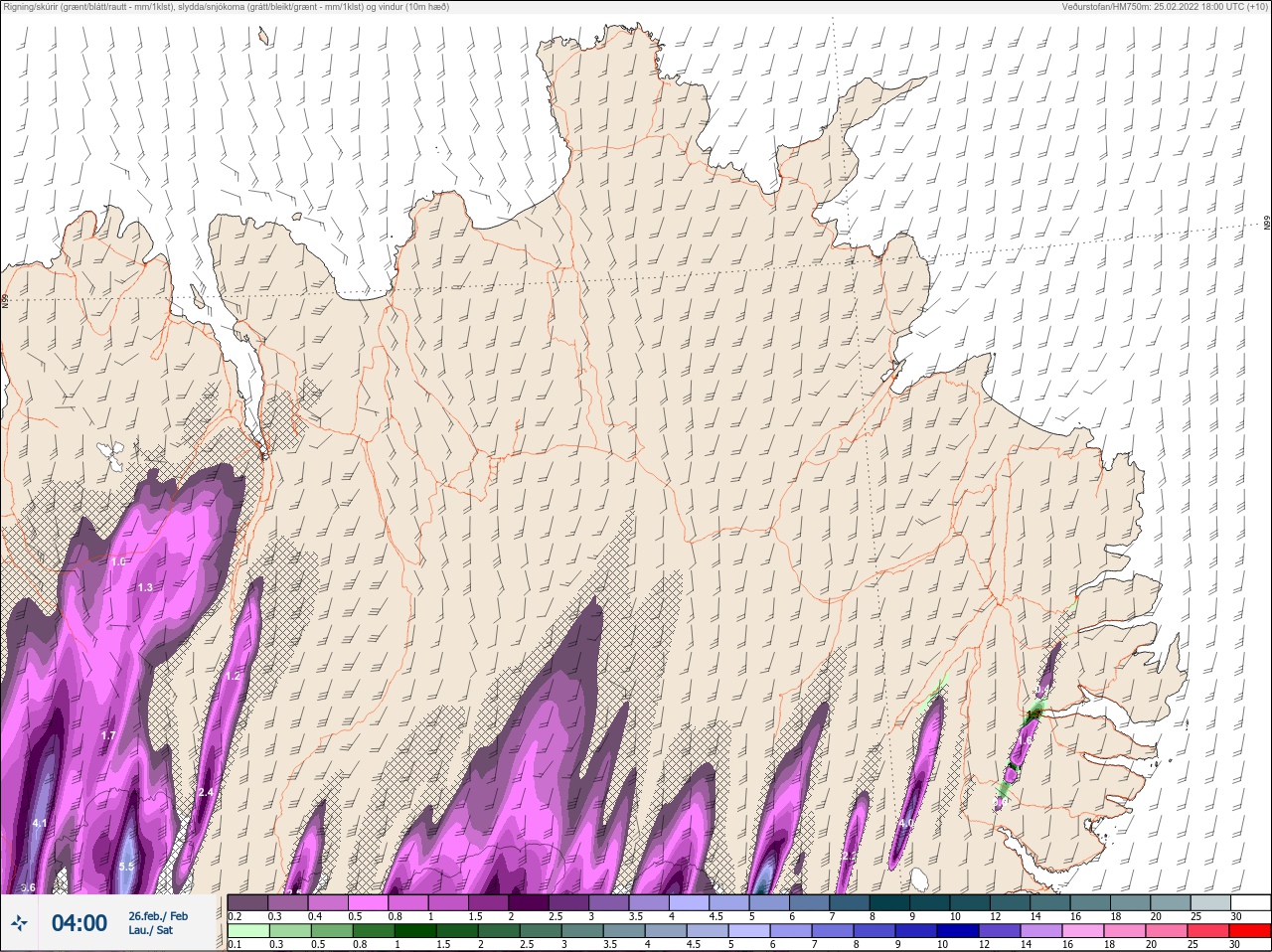
Task: Click the '0.2' value in the snow legend
Action: [236, 916]
